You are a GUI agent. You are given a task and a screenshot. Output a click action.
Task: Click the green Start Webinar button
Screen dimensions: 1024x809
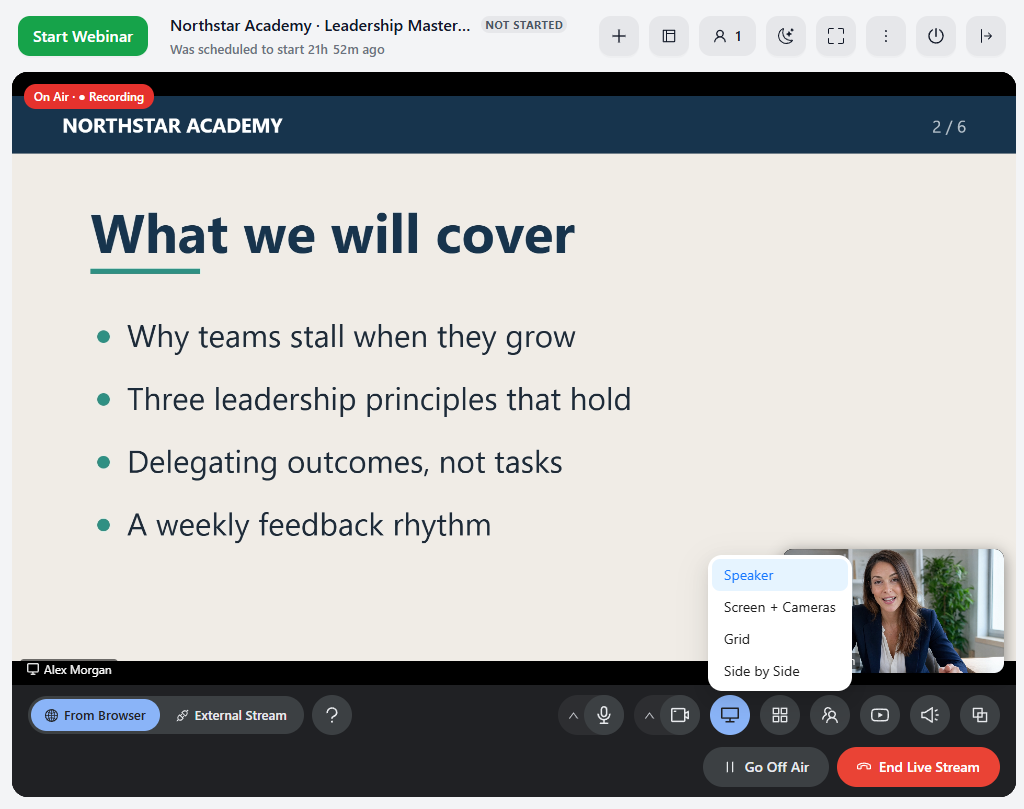pos(83,37)
